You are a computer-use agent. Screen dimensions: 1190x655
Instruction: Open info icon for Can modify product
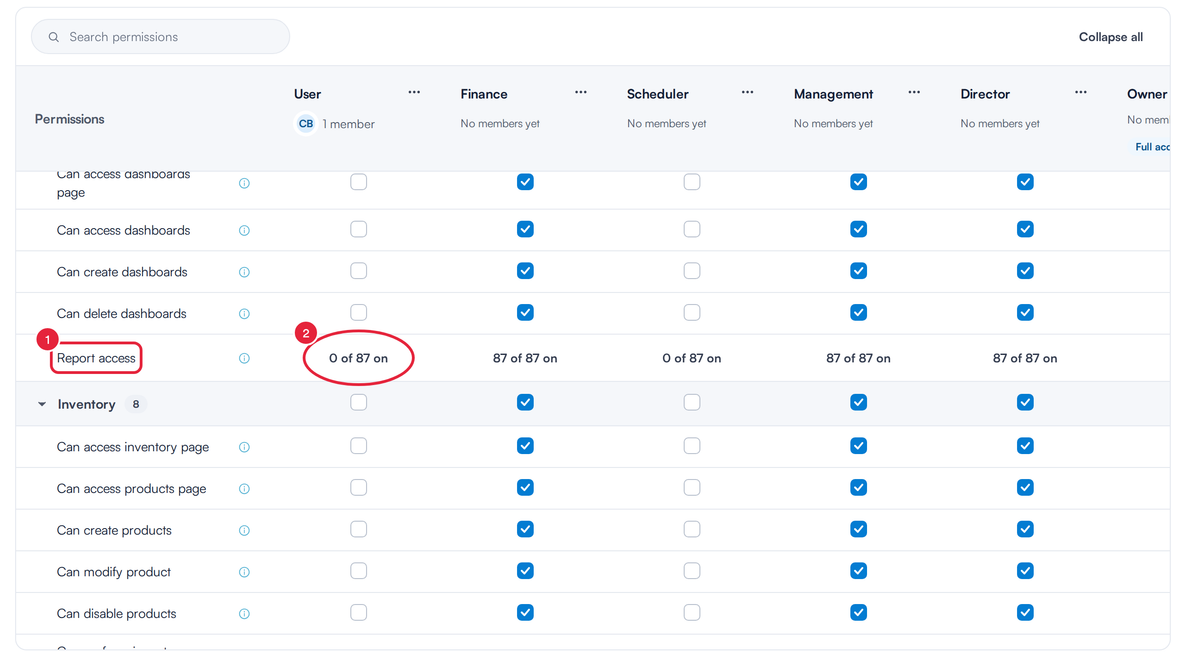pos(244,573)
